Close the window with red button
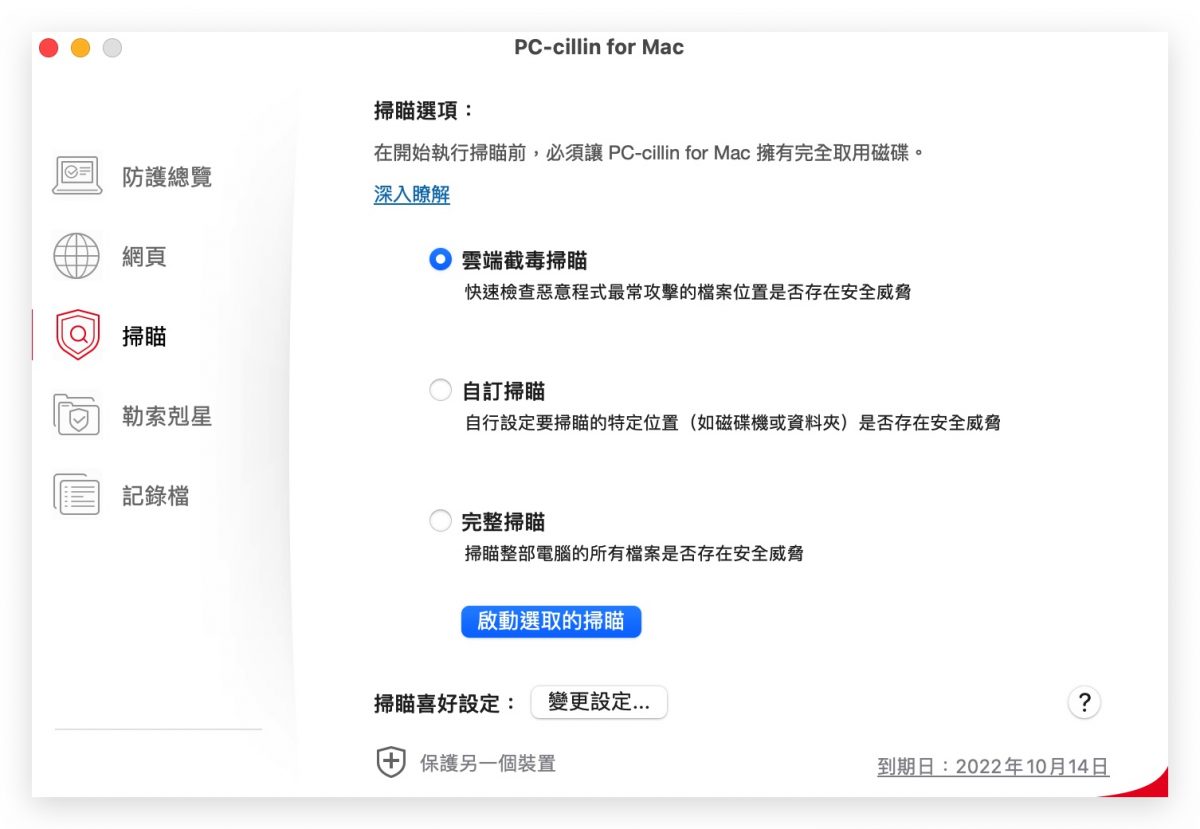The image size is (1200, 829). pos(49,47)
